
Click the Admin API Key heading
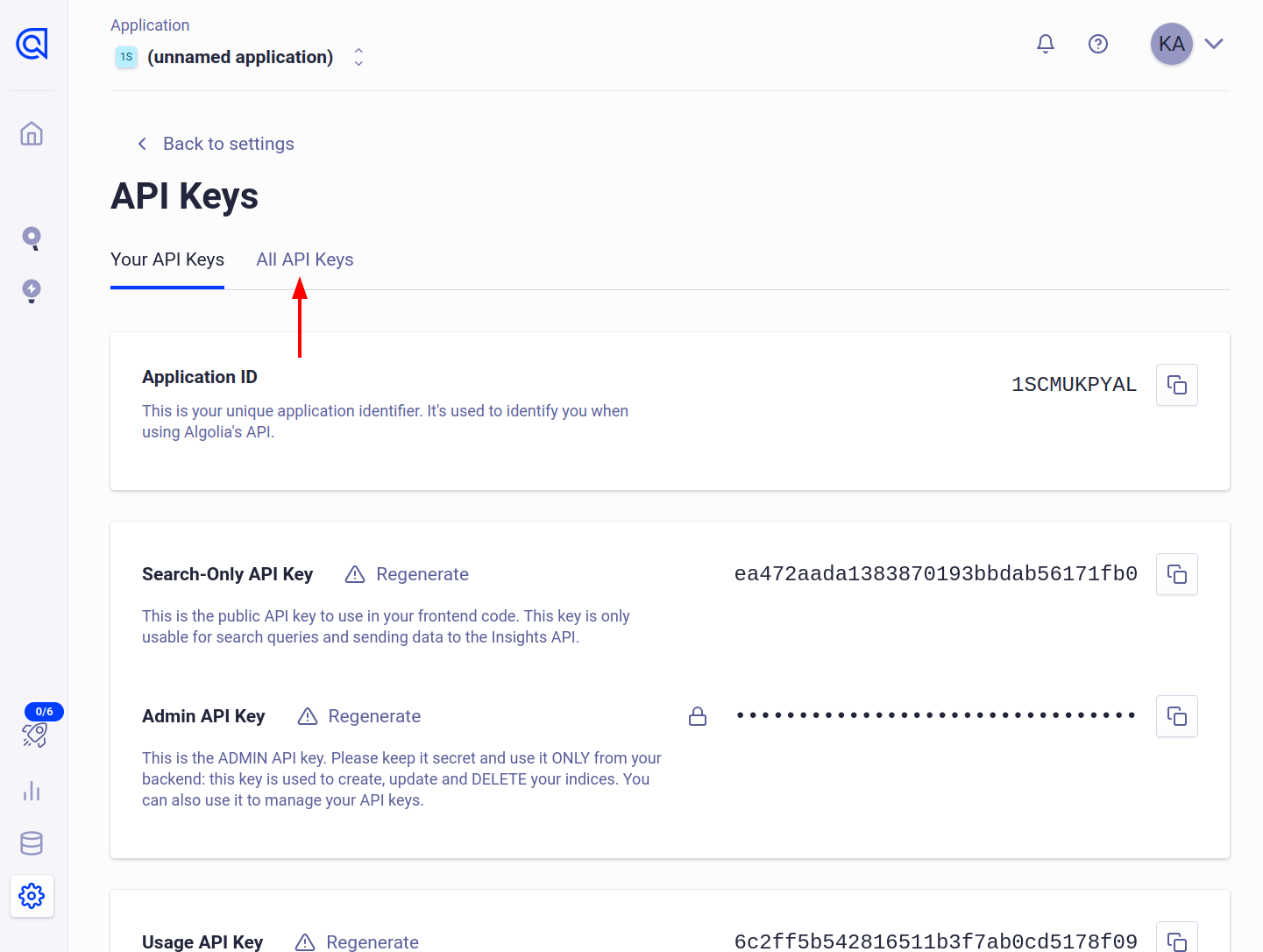(203, 716)
